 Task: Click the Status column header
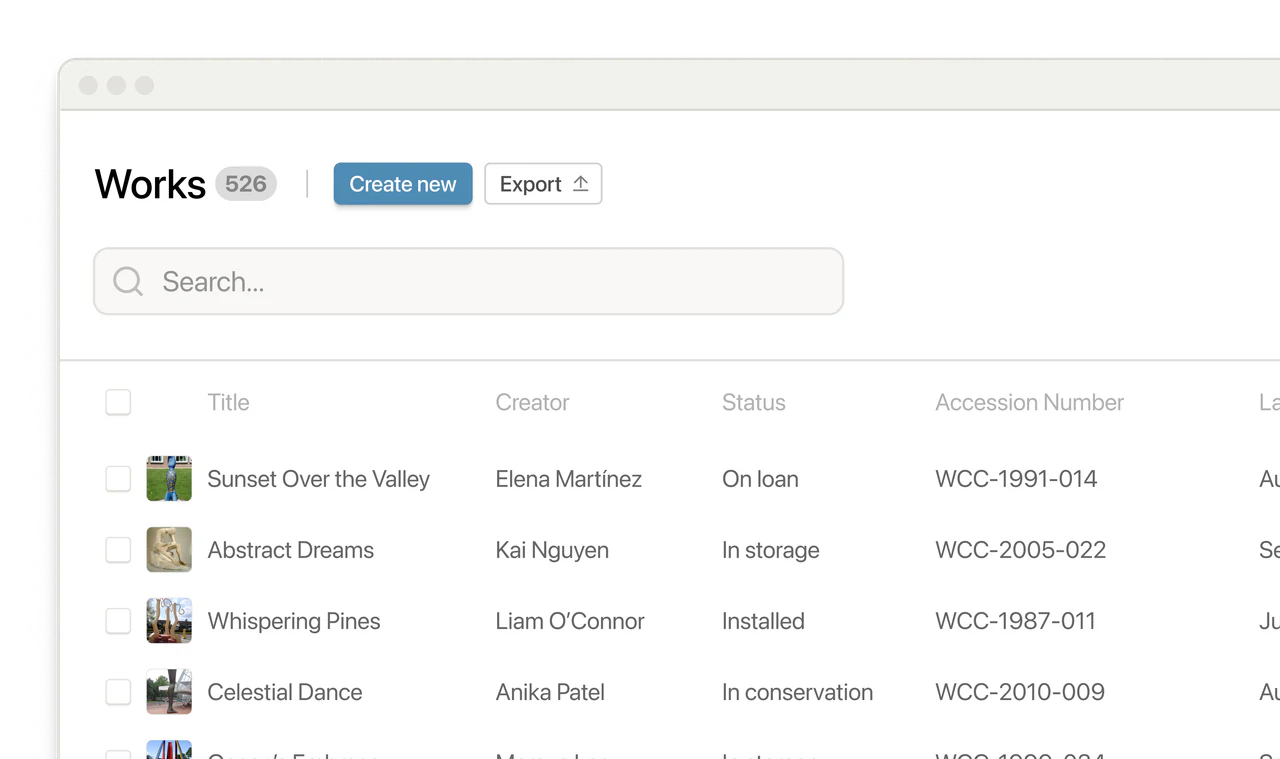point(754,402)
